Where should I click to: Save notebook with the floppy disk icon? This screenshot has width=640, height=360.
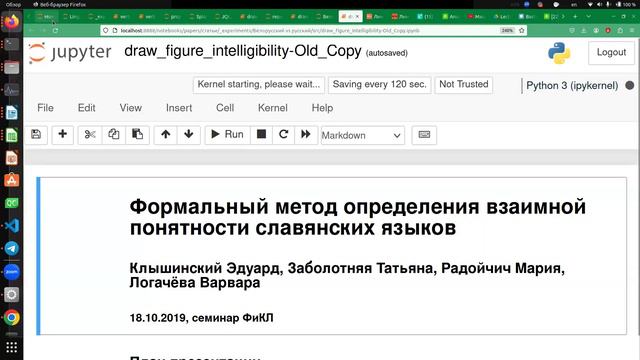tap(36, 134)
